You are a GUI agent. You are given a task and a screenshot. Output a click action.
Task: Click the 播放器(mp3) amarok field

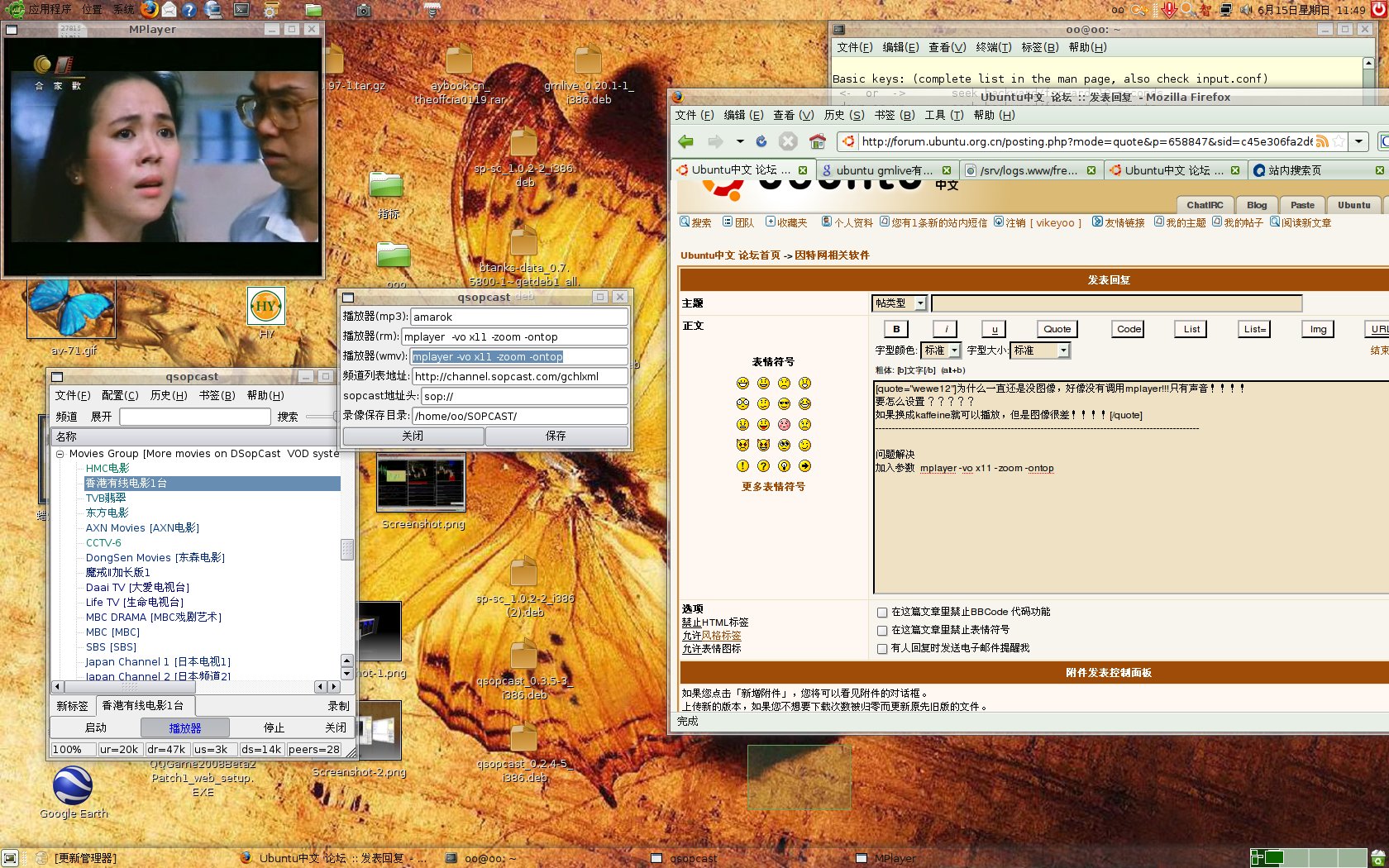[519, 317]
